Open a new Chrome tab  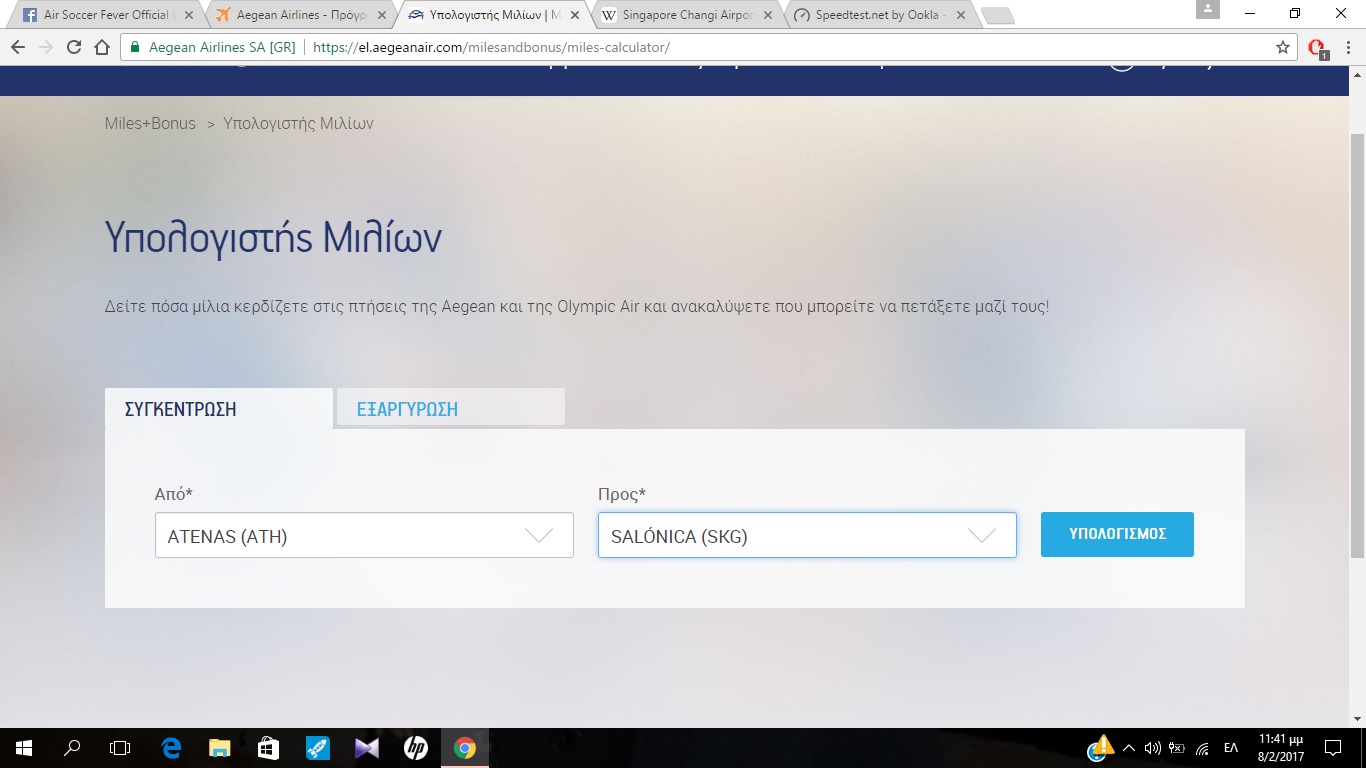click(x=998, y=16)
